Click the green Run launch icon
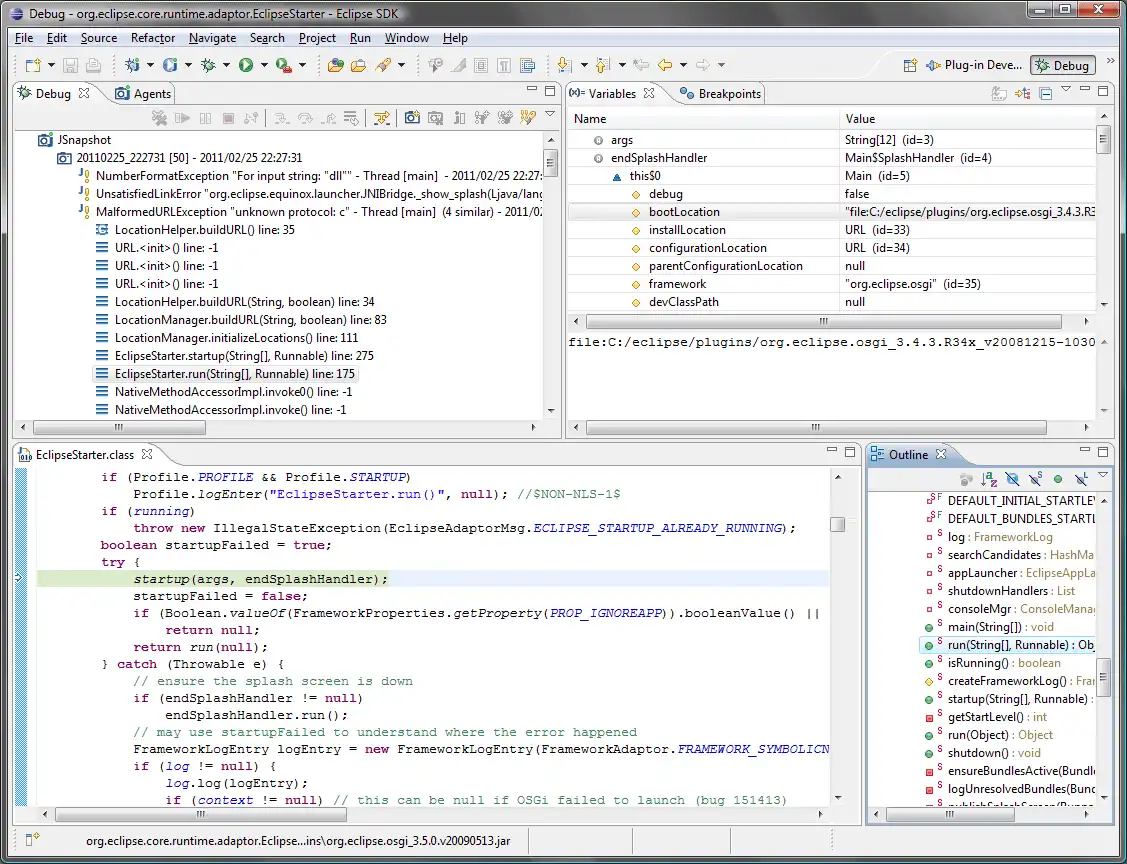The height and width of the screenshot is (864, 1127). point(246,65)
